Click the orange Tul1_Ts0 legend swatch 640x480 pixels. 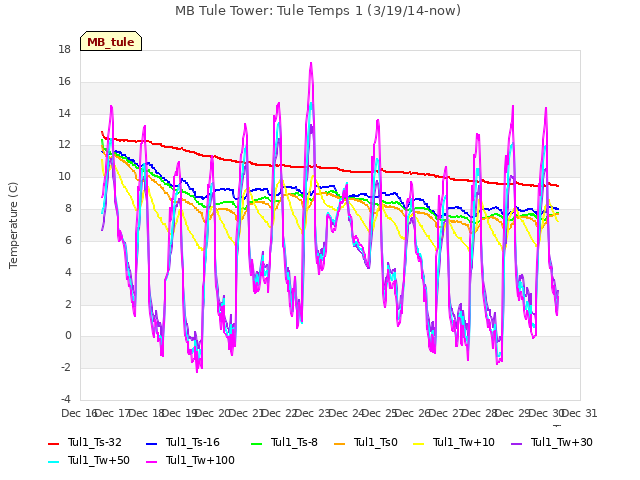[340, 444]
